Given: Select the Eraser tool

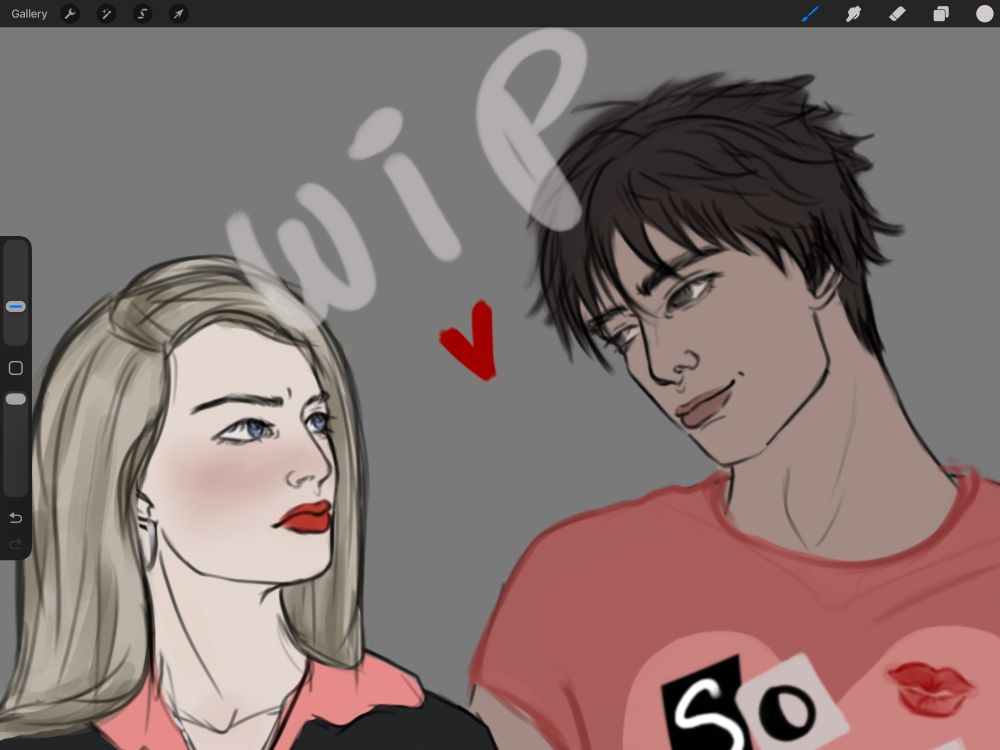Looking at the screenshot, I should pyautogui.click(x=897, y=13).
